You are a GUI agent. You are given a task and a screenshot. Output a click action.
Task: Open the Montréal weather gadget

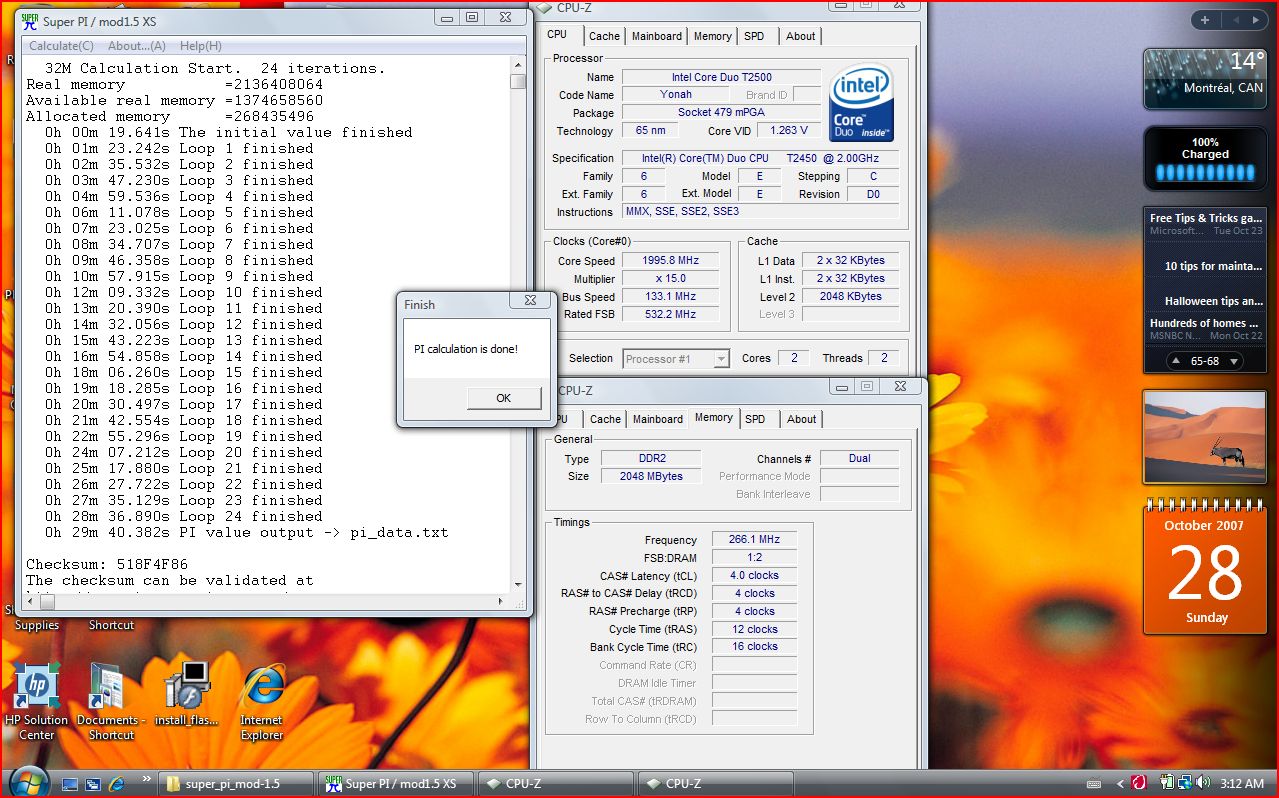1205,78
